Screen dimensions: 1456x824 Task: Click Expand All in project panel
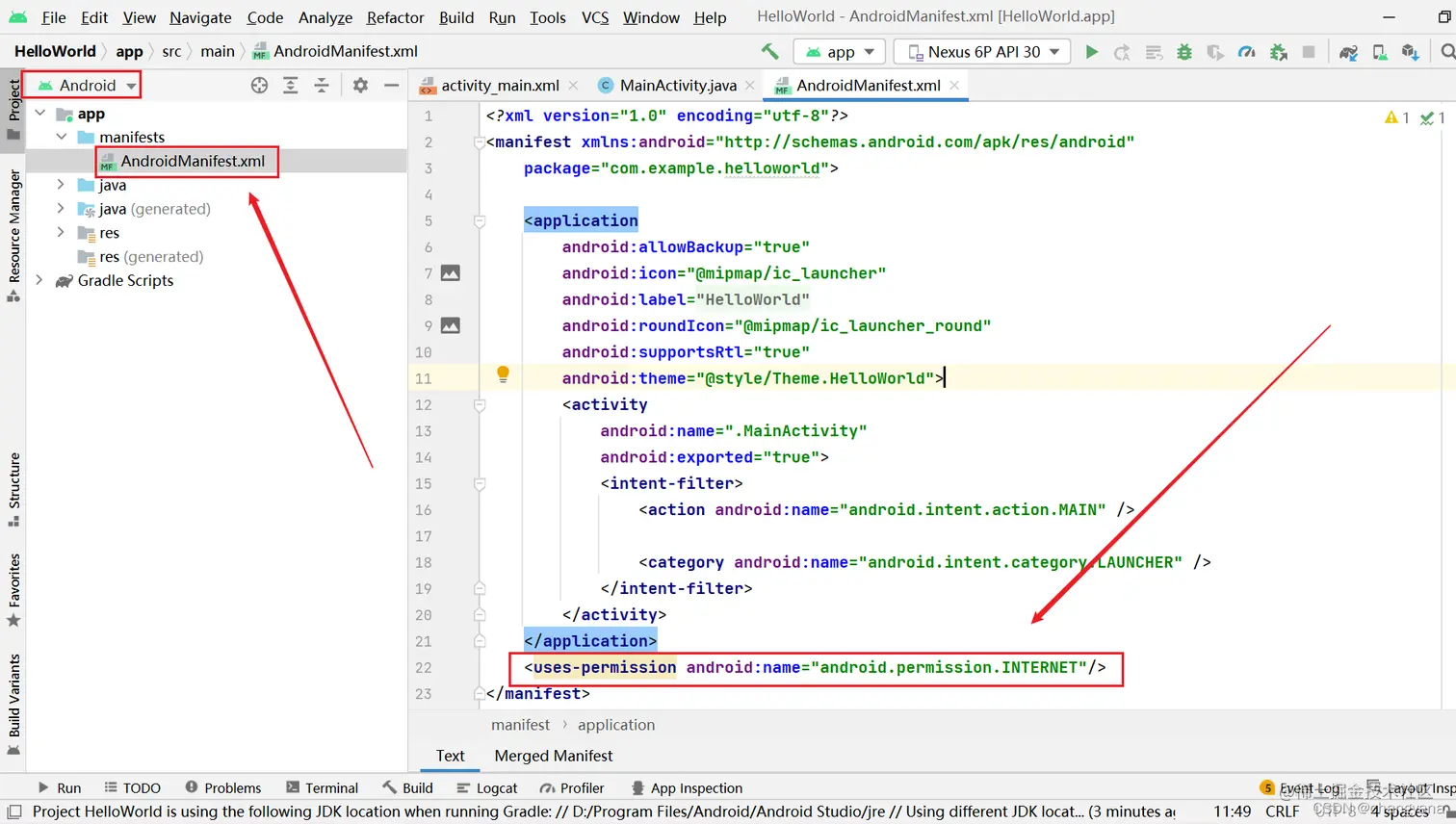pyautogui.click(x=290, y=86)
